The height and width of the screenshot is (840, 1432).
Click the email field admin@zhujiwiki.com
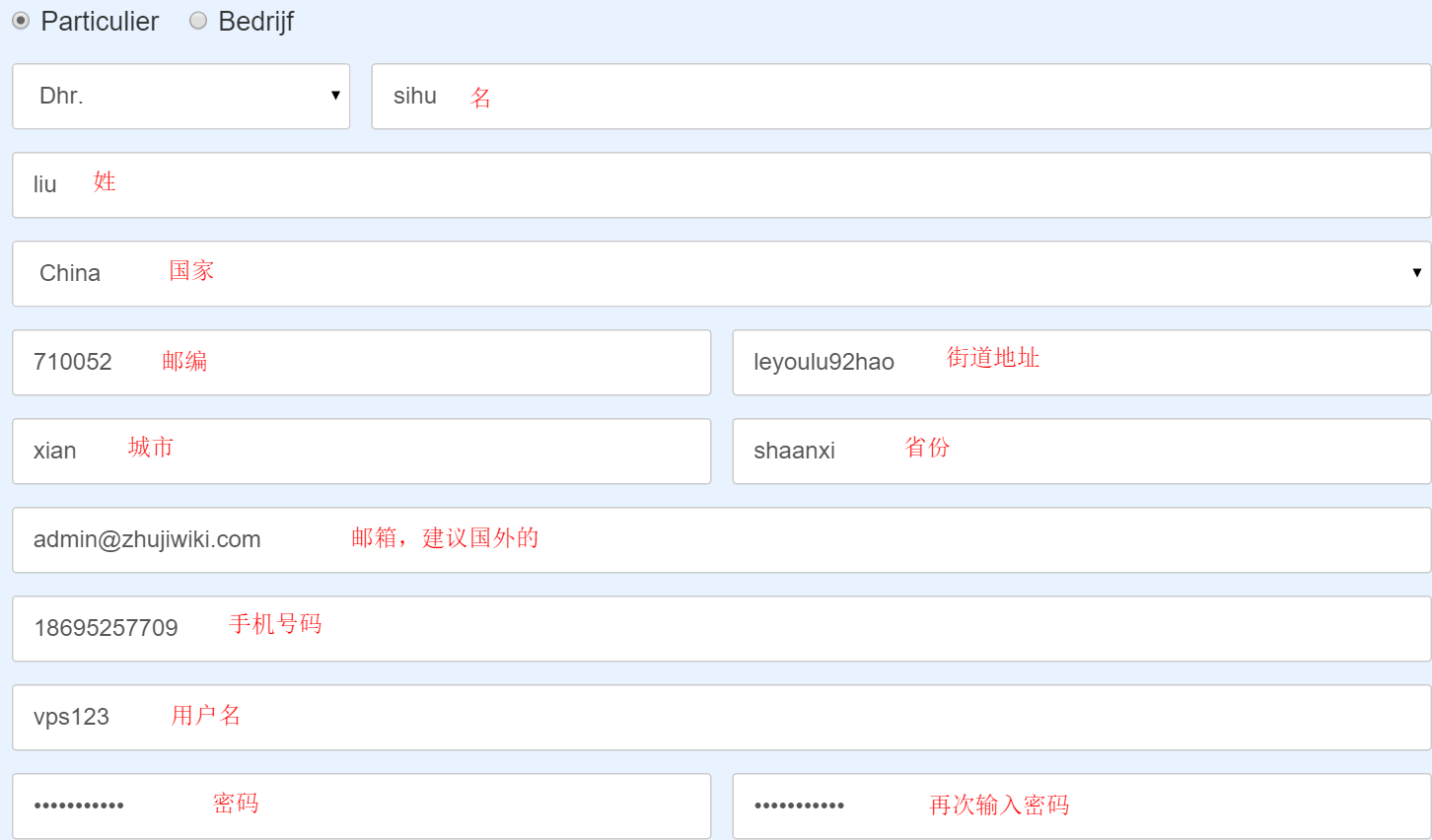pos(722,540)
